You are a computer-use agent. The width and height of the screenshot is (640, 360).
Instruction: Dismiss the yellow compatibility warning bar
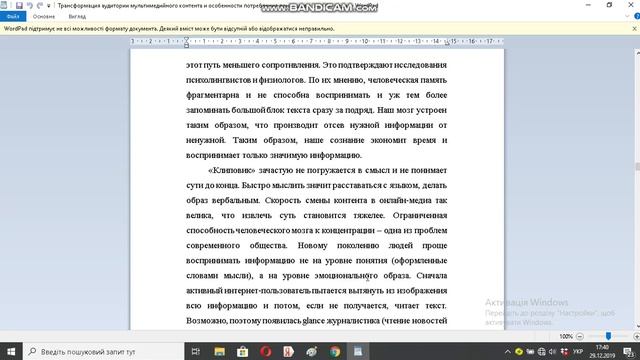click(x=634, y=29)
